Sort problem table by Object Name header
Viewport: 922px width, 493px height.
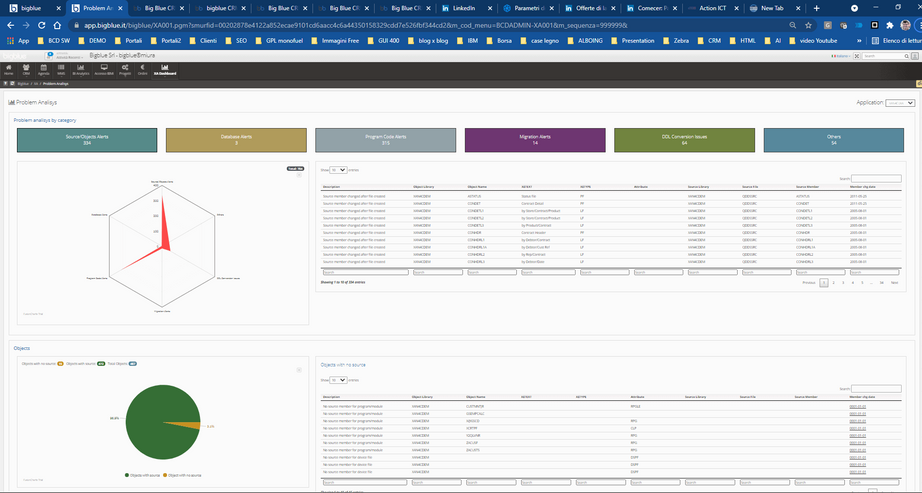tap(476, 187)
